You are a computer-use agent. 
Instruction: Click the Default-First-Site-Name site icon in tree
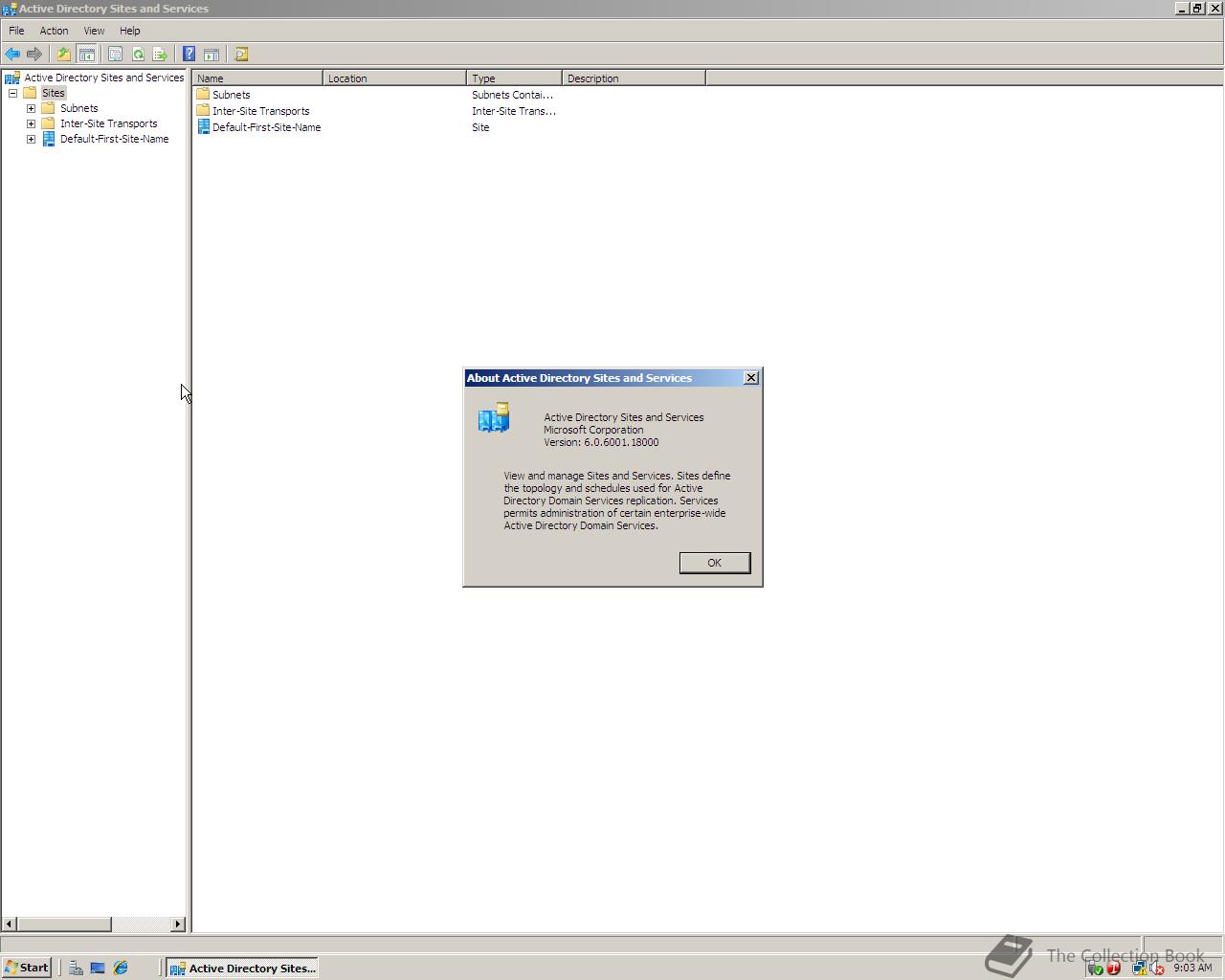click(x=49, y=139)
